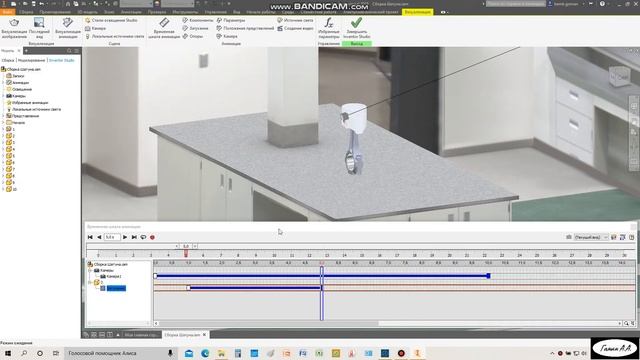Select Освещение in browser tree
This screenshot has height=360, width=640.
tap(22, 89)
